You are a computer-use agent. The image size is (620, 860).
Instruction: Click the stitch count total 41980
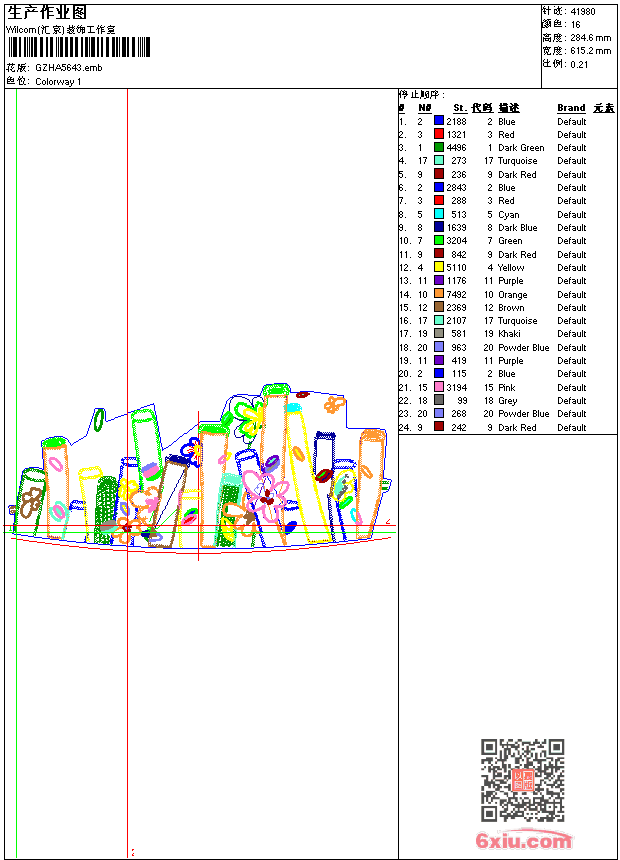(583, 11)
